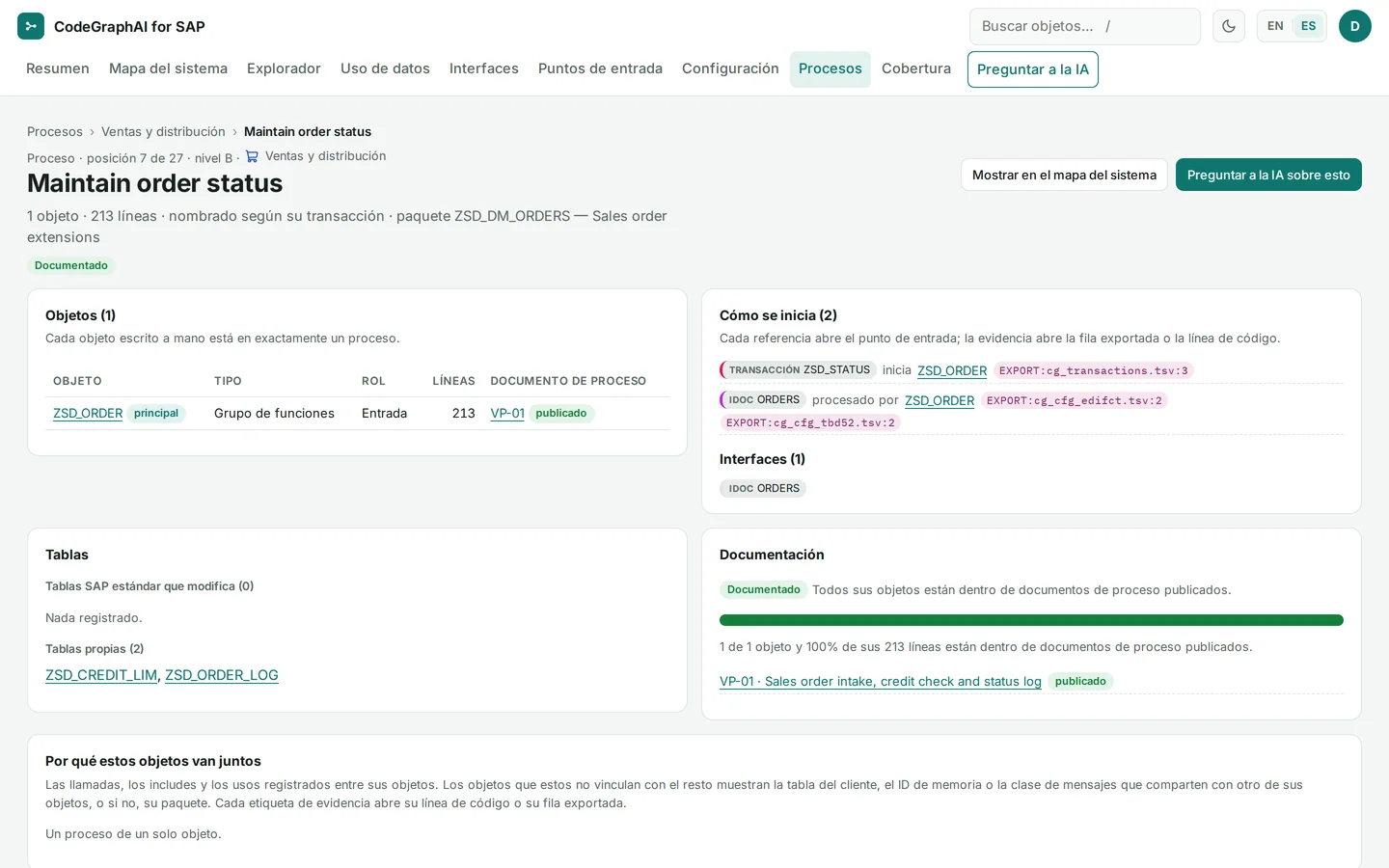Open the Interfaces tab
This screenshot has width=1389, height=868.
484,68
